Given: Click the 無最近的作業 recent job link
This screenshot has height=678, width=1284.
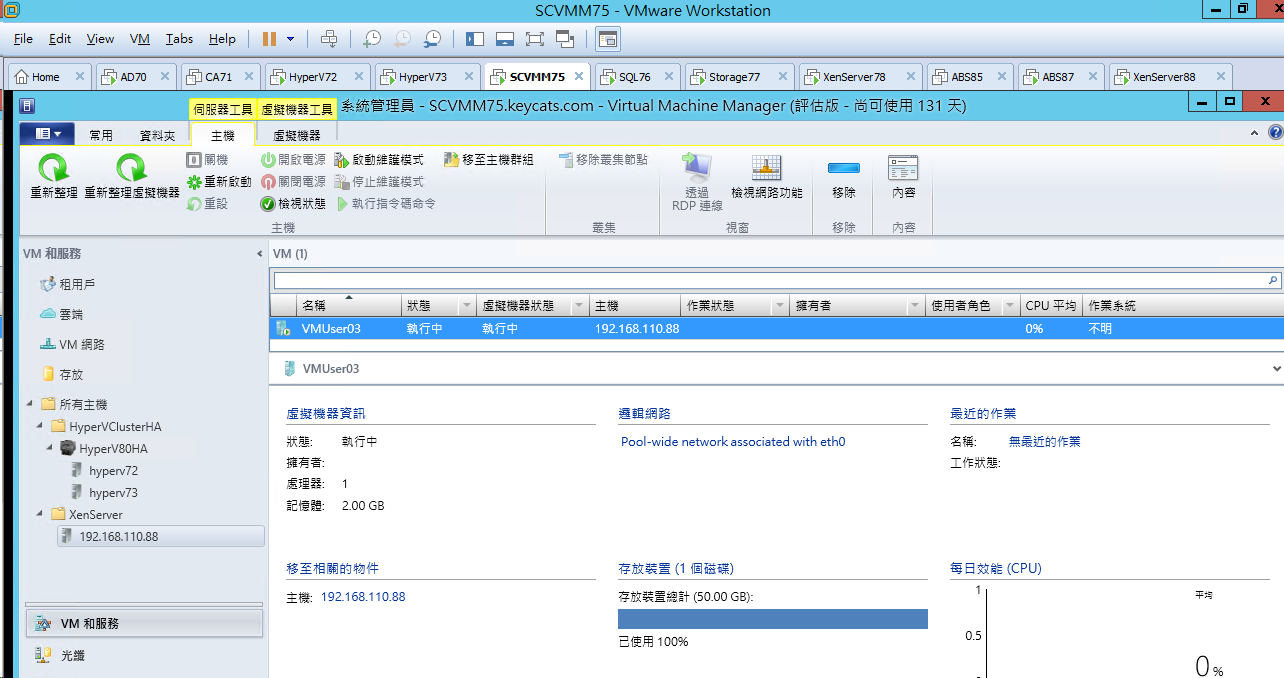Looking at the screenshot, I should point(1044,441).
